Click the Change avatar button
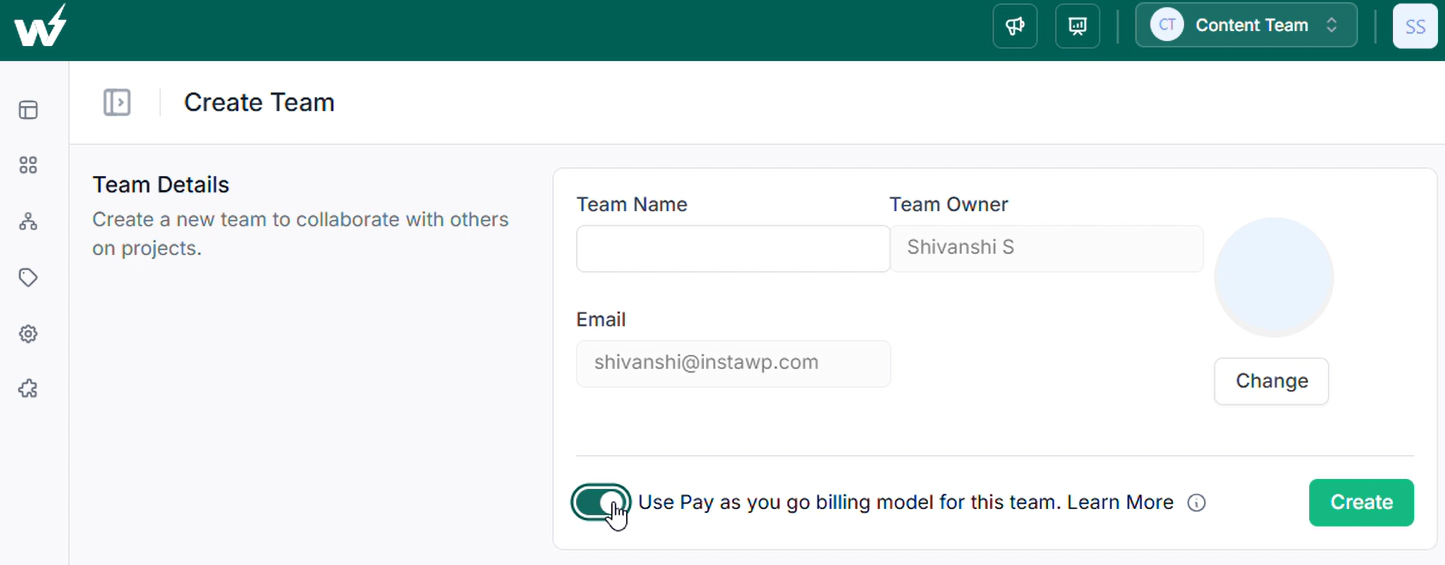This screenshot has height=565, width=1445. point(1271,381)
